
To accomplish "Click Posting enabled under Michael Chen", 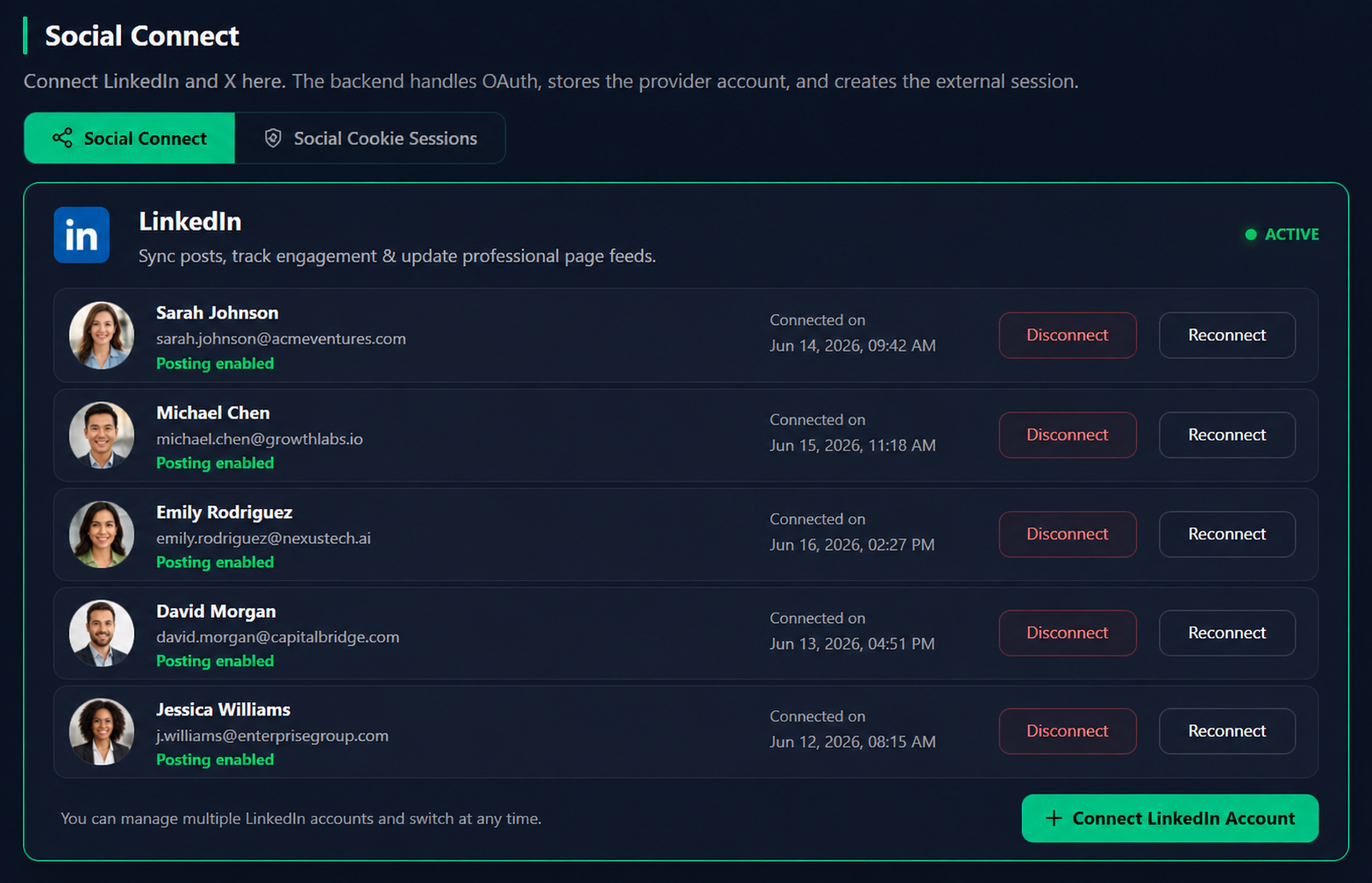I will pos(215,463).
